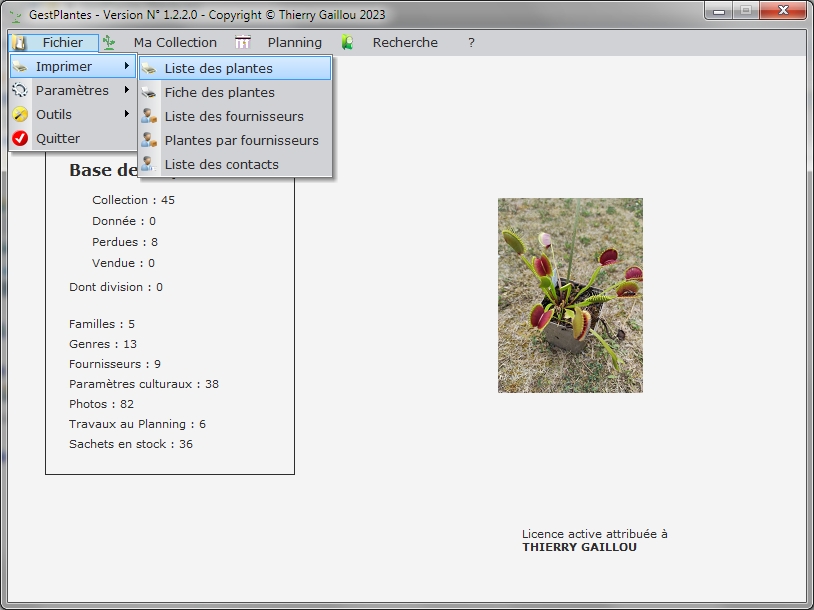Click the Fichier book icon

coord(19,43)
